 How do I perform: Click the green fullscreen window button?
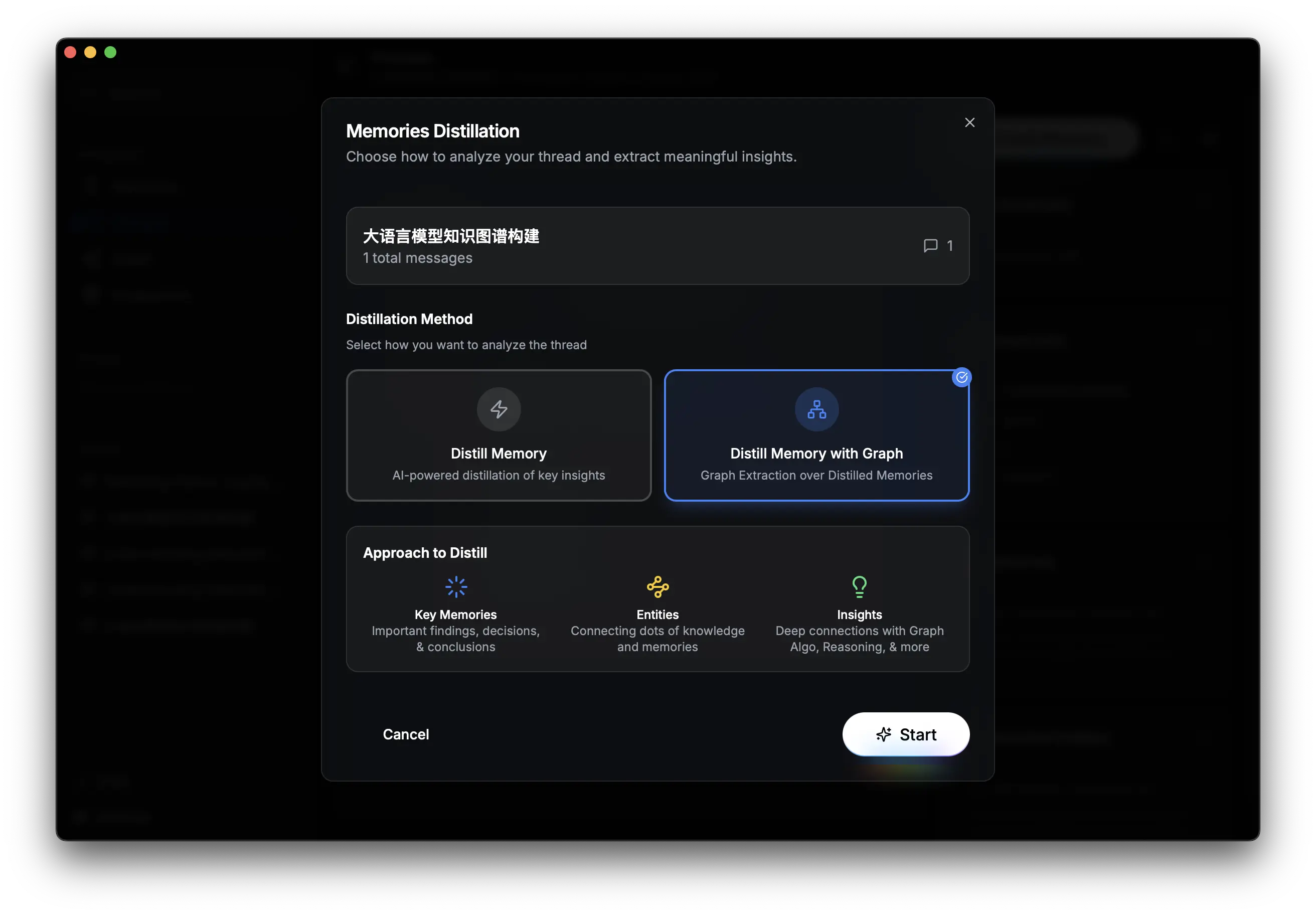[111, 53]
